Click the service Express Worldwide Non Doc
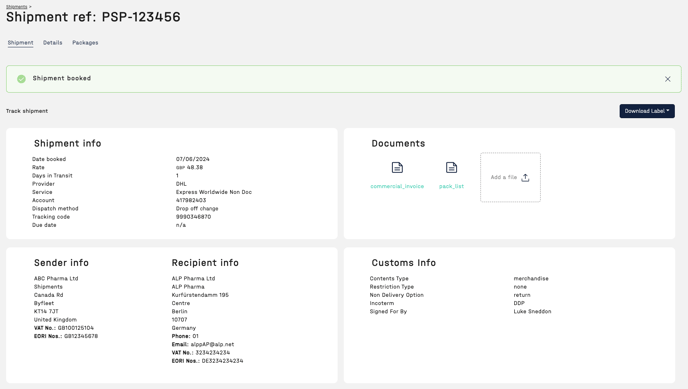Screen dimensions: 688x389 pos(214,192)
